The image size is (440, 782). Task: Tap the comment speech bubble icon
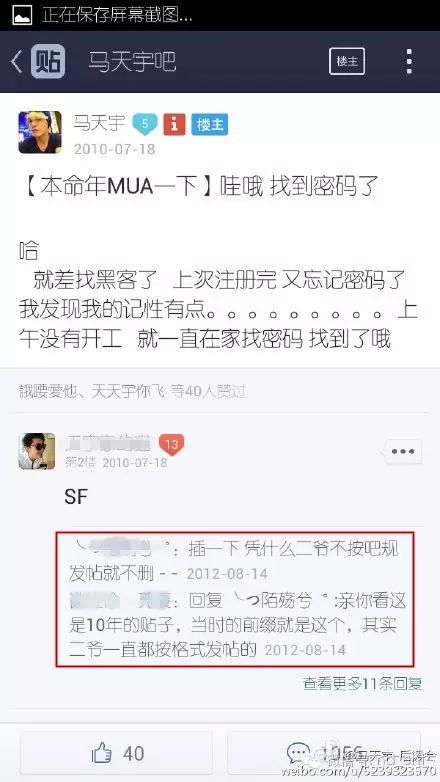coord(299,753)
